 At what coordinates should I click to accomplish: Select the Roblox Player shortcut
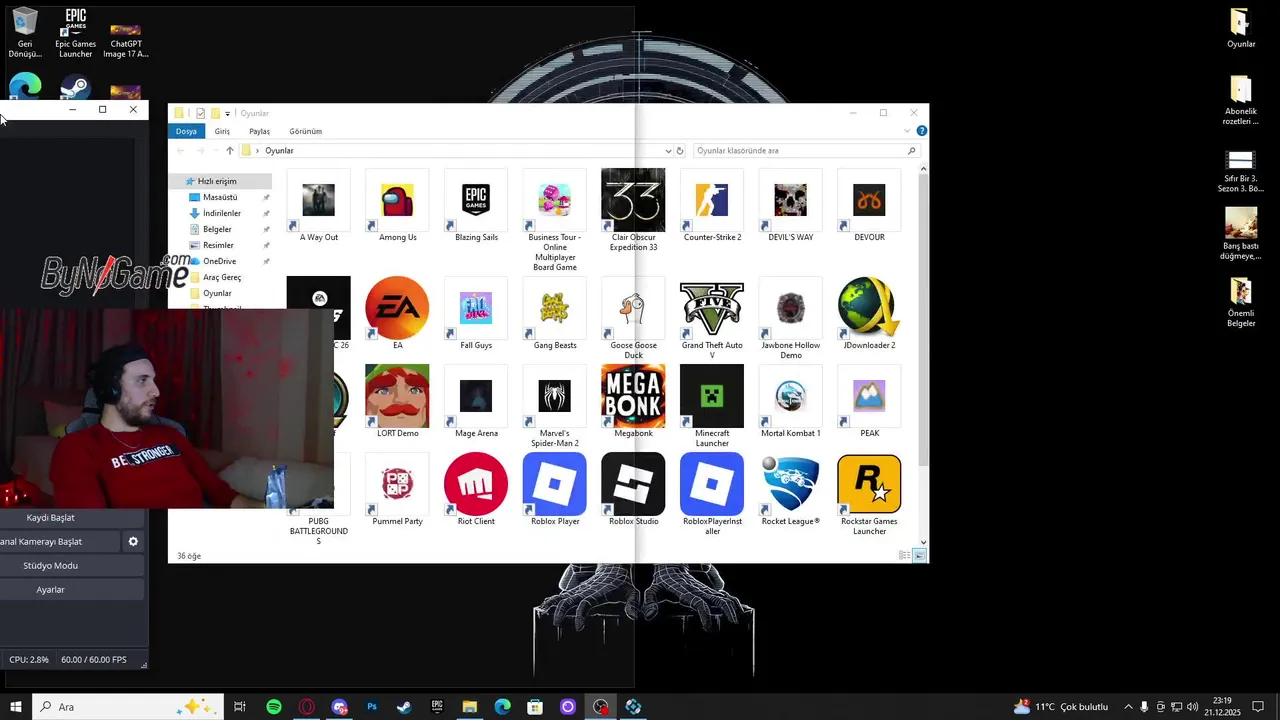555,490
